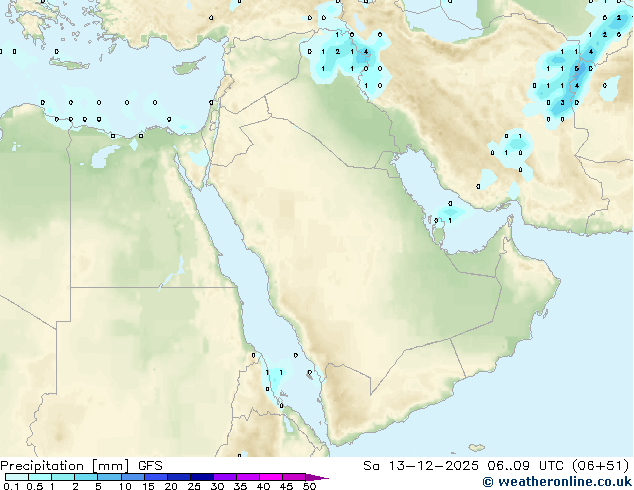This screenshot has width=634, height=490.
Task: Click the island of Crete on the map
Action: [69, 64]
